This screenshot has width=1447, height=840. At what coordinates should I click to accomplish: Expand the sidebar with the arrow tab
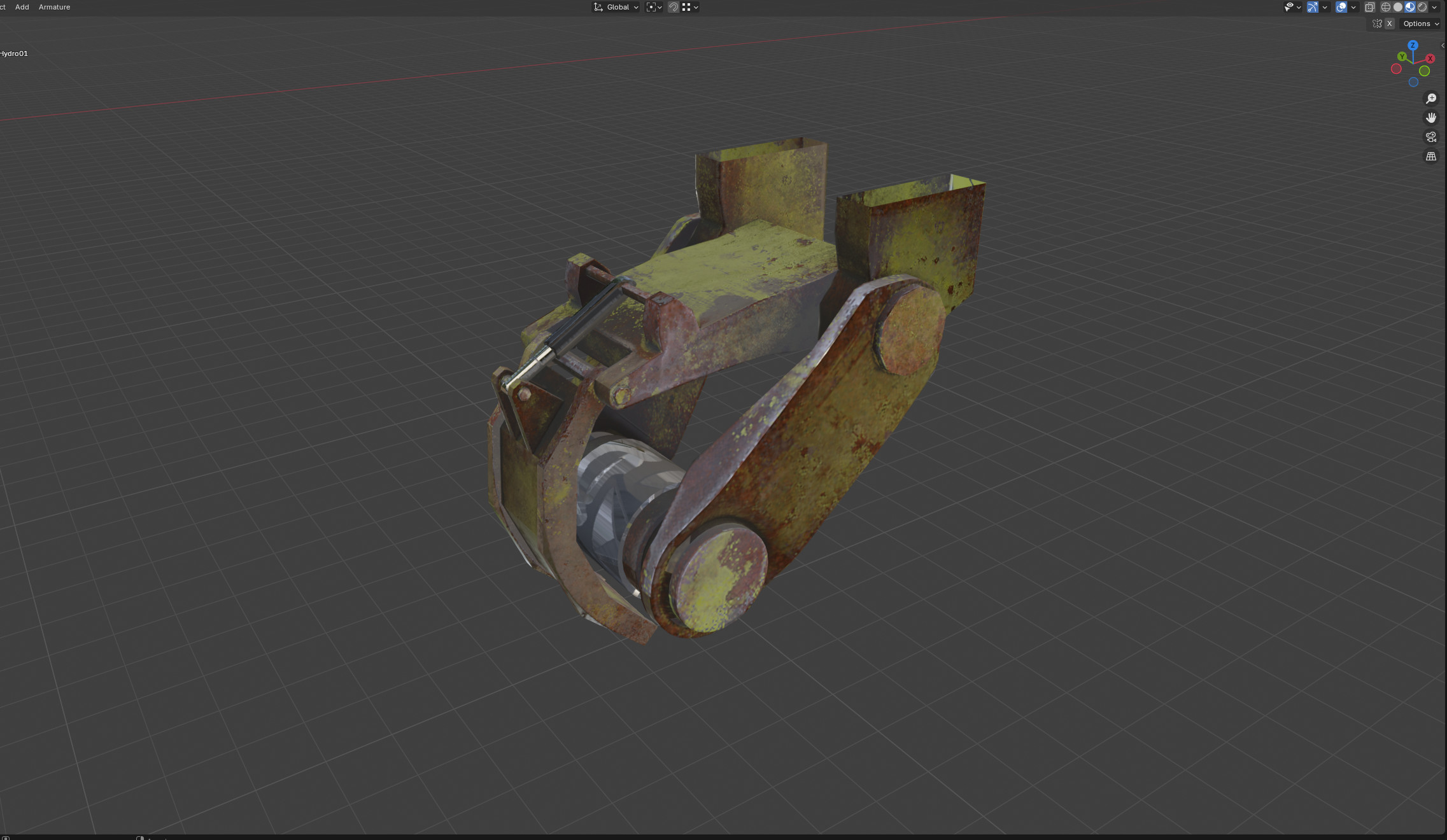(1443, 46)
